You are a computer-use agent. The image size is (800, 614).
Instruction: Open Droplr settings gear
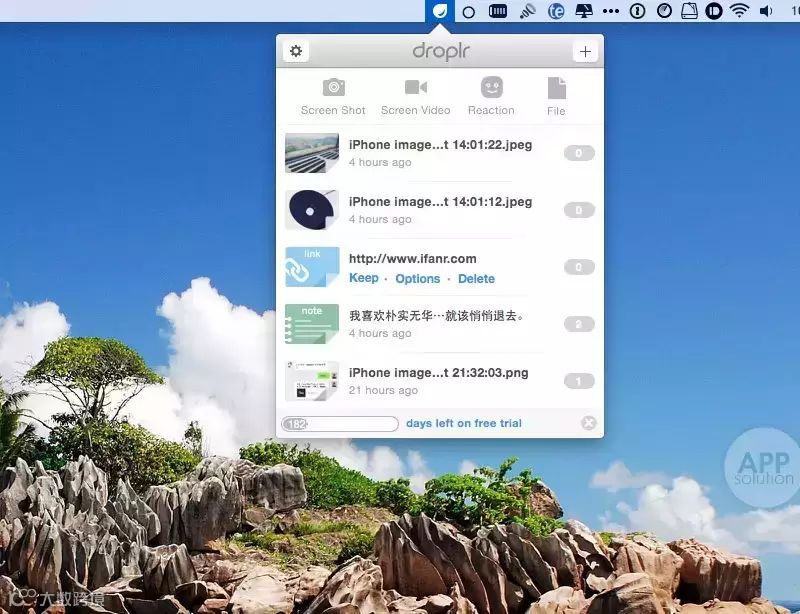pos(296,51)
